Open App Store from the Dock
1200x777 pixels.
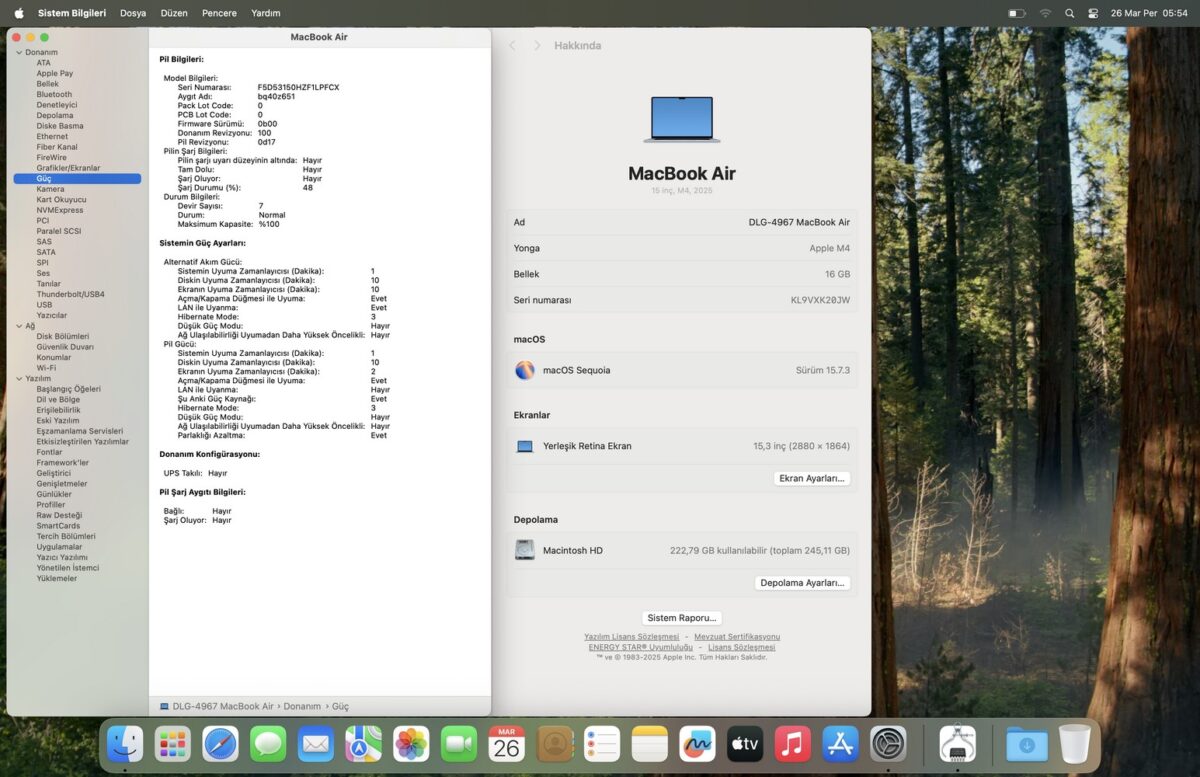tap(840, 744)
